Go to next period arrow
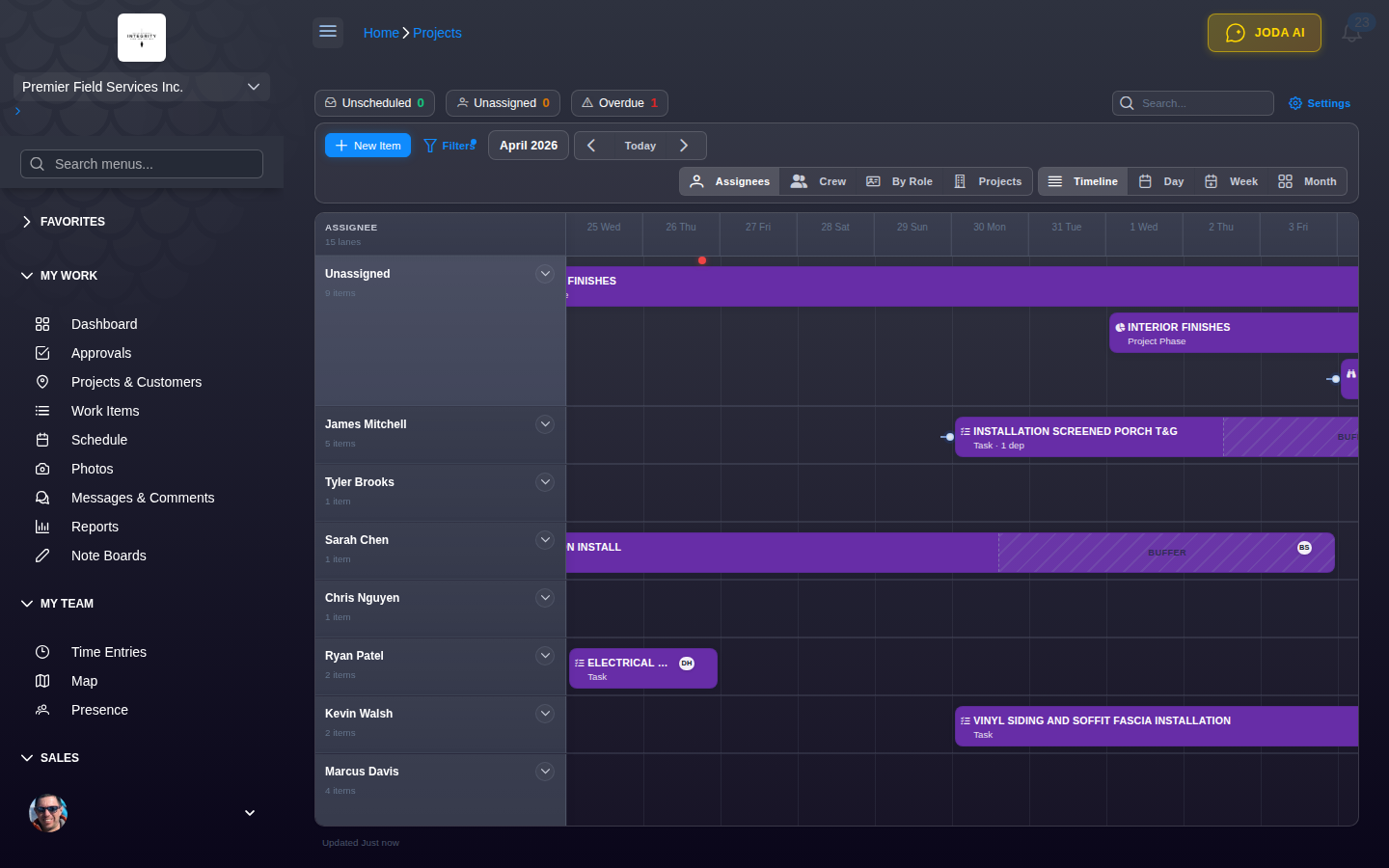Screen dimensions: 1389x868 684,146
